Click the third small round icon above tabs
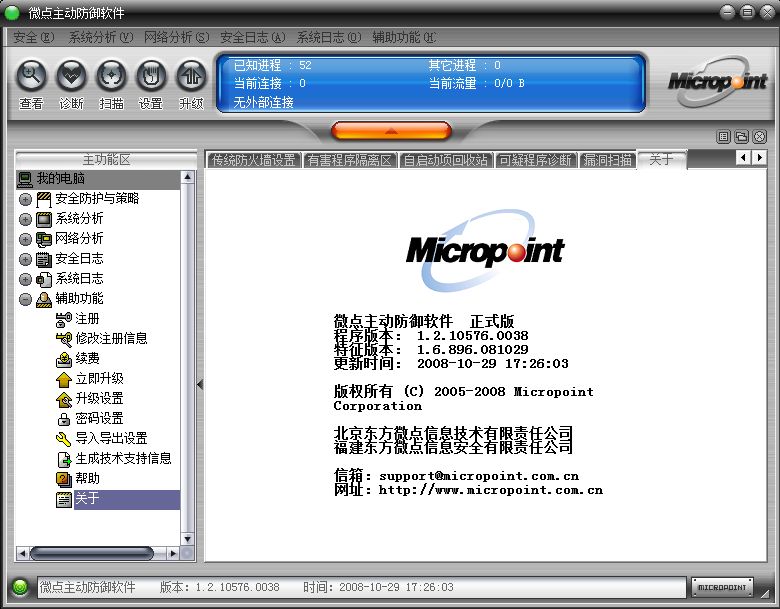Image resolution: width=780 pixels, height=609 pixels. [x=760, y=136]
